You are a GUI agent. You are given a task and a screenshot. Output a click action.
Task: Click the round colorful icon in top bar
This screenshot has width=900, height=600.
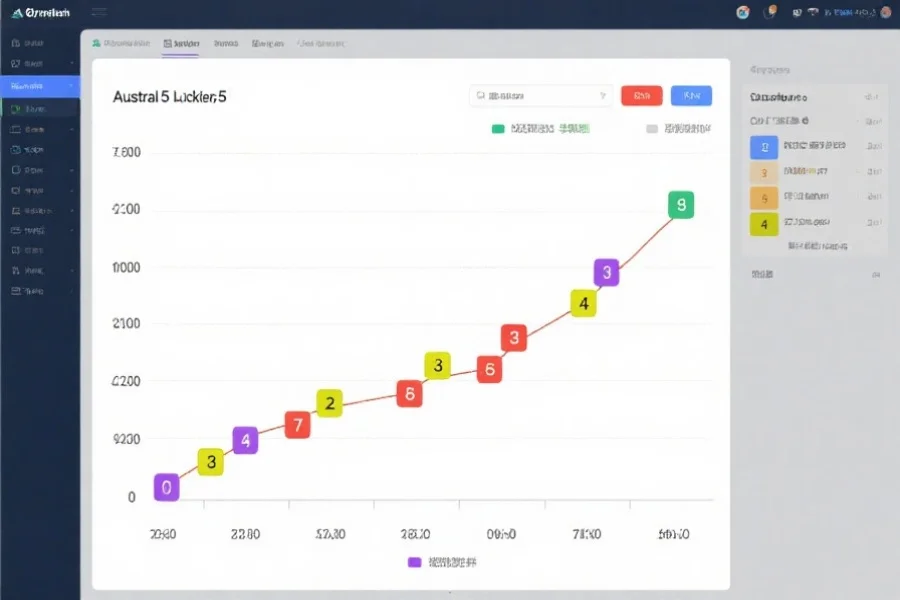click(x=743, y=13)
